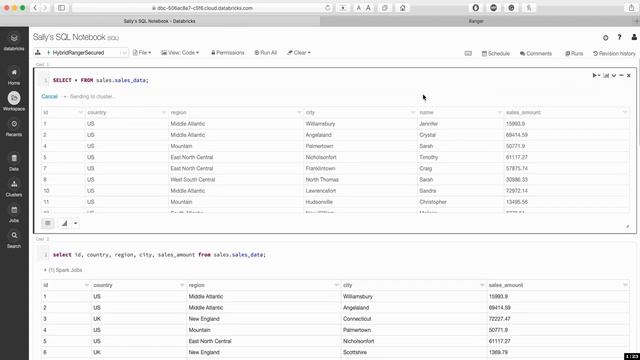This screenshot has width=640, height=360.
Task: Switch cell 1 result to table view
Action: pos(48,223)
